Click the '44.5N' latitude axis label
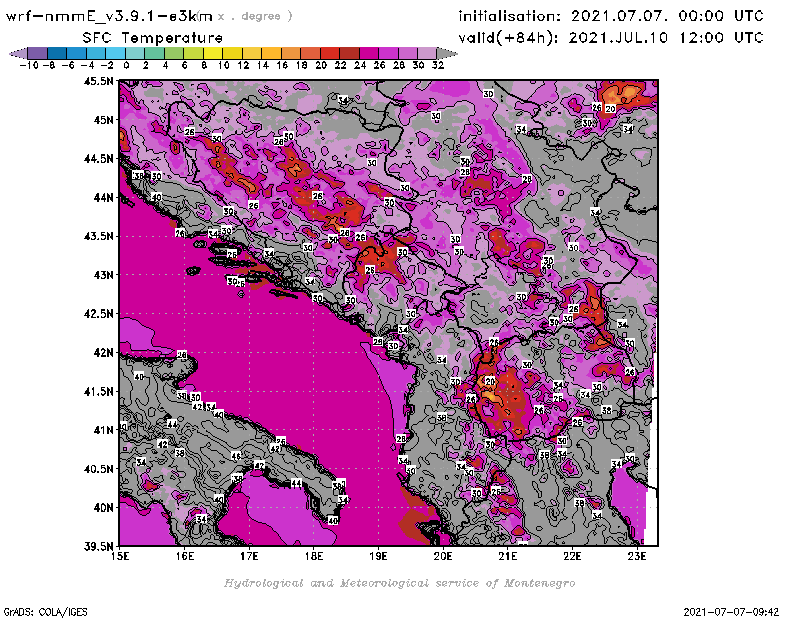This screenshot has height=618, width=800. point(98,159)
